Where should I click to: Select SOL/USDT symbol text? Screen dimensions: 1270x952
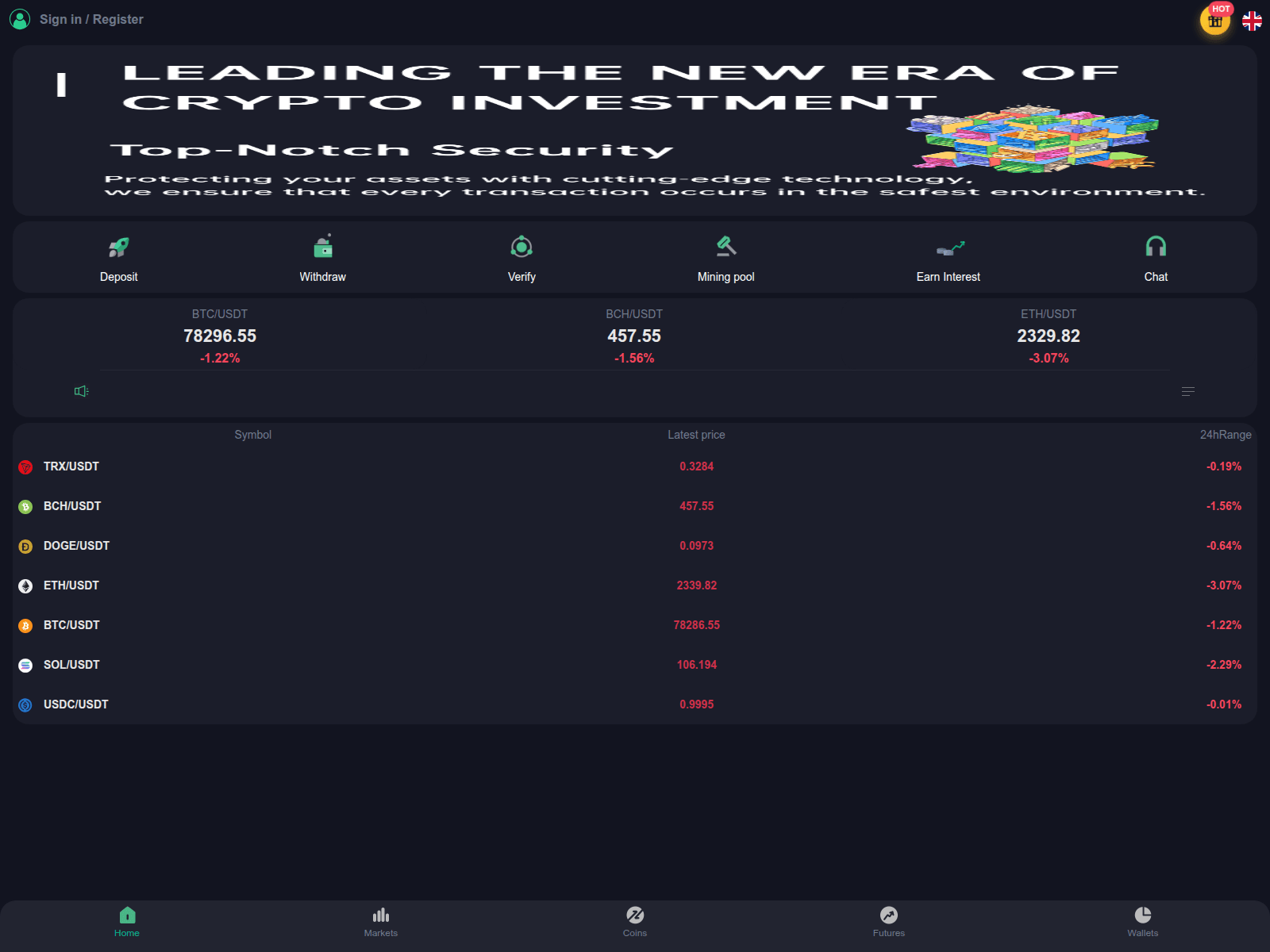[71, 665]
